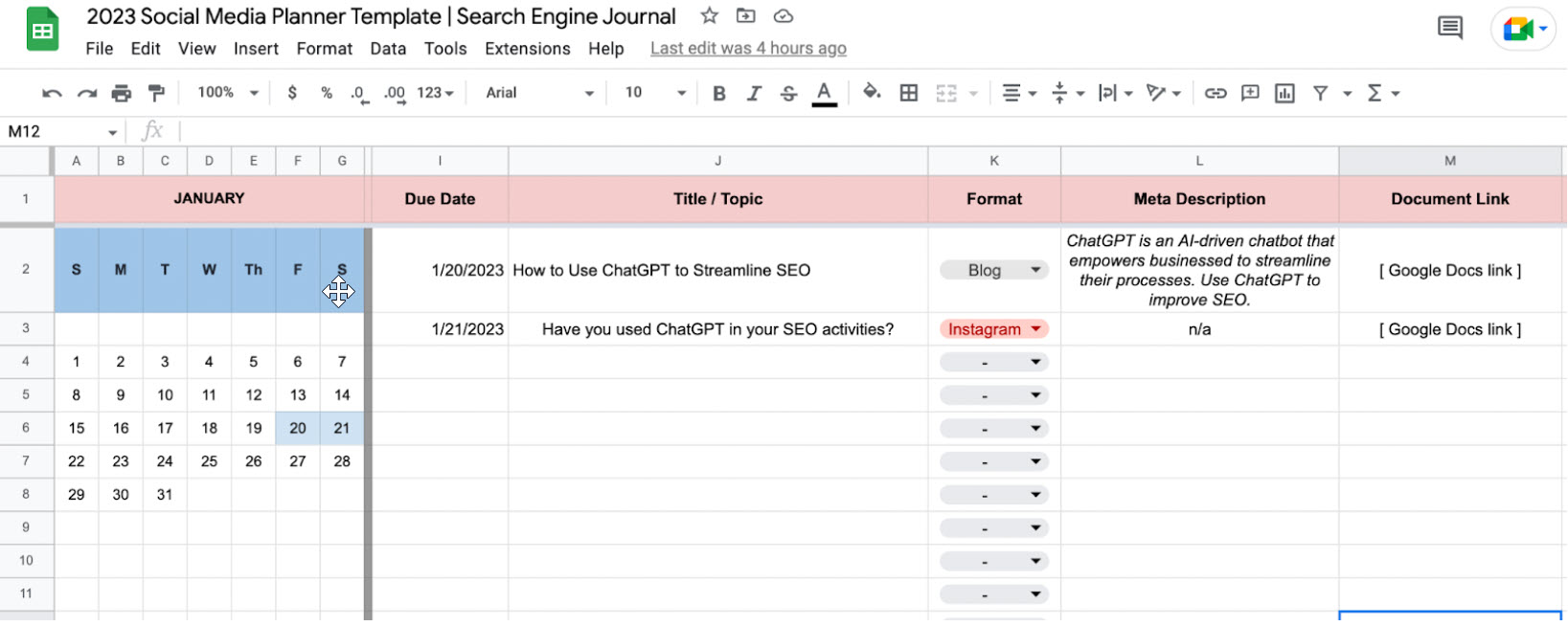This screenshot has height=626, width=1568.
Task: Insert a comment from the toolbar
Action: point(1250,93)
